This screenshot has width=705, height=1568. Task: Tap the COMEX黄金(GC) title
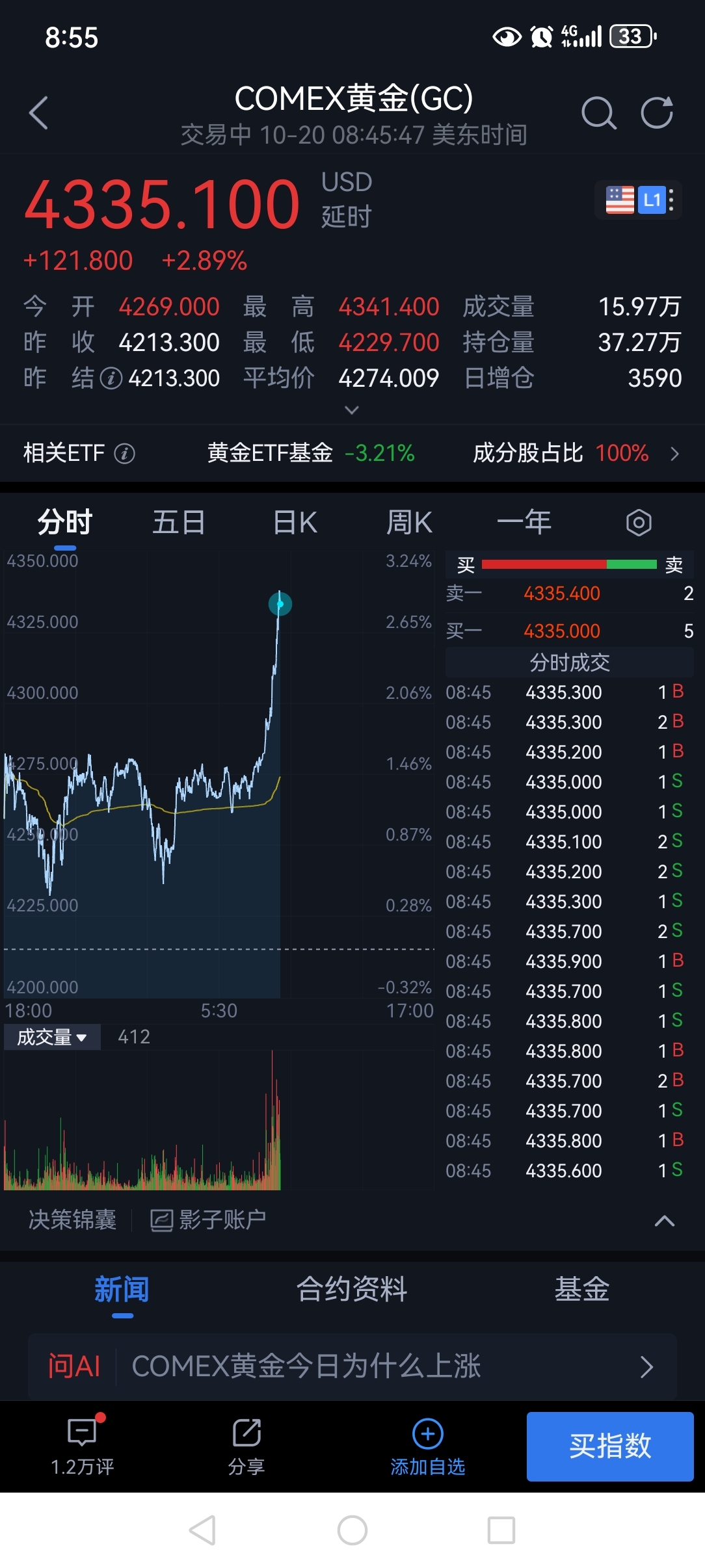pyautogui.click(x=353, y=99)
